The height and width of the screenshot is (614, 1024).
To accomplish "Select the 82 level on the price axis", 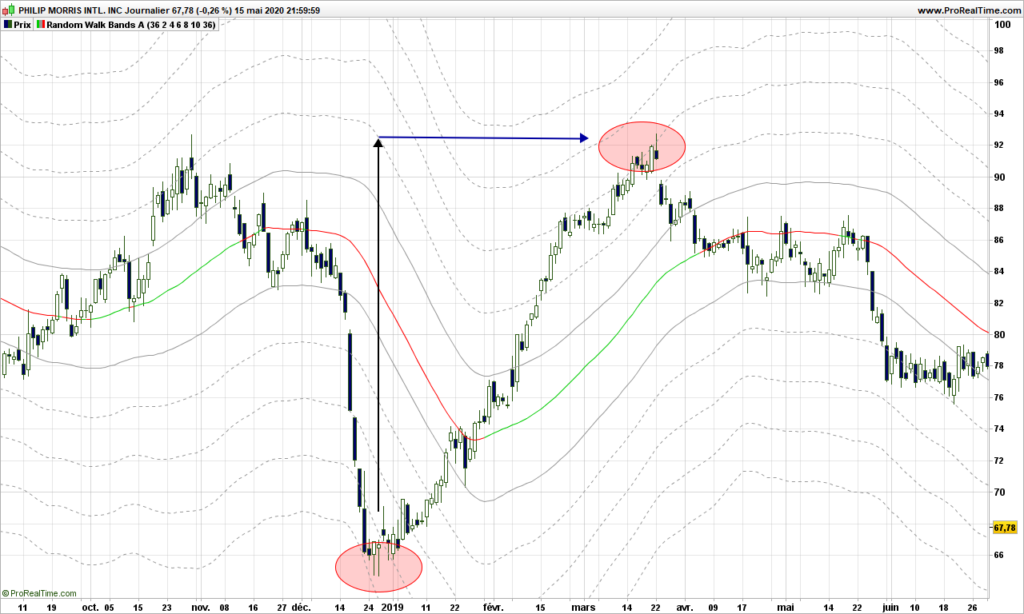I will click(x=999, y=303).
